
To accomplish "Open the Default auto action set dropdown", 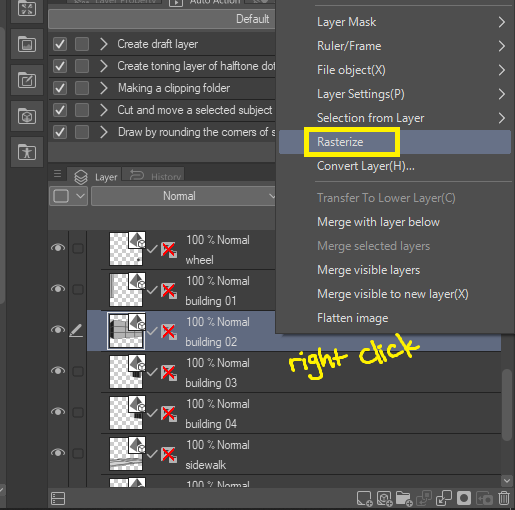I will coord(162,19).
